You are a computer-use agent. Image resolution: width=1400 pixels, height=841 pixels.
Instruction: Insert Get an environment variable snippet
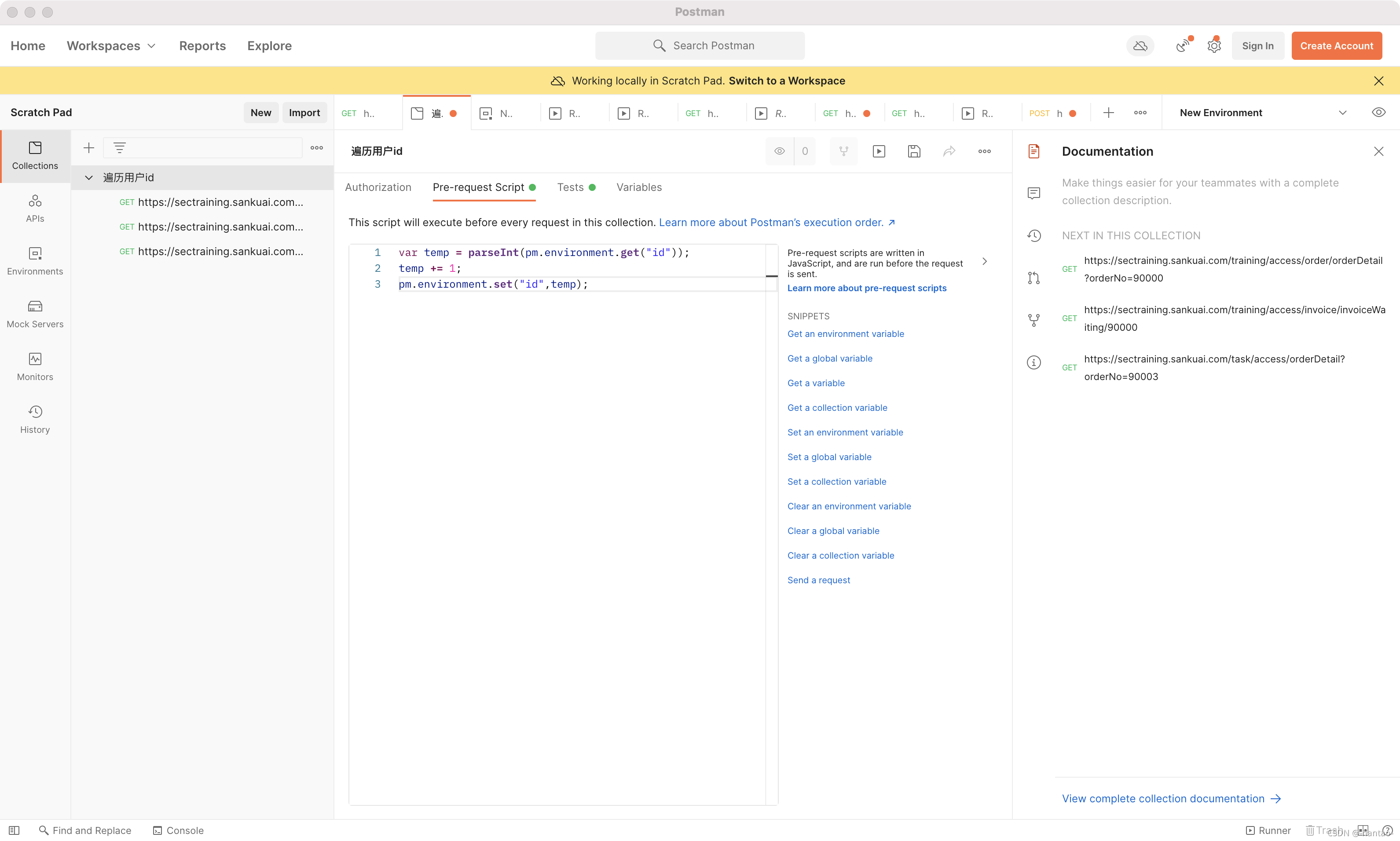point(846,334)
